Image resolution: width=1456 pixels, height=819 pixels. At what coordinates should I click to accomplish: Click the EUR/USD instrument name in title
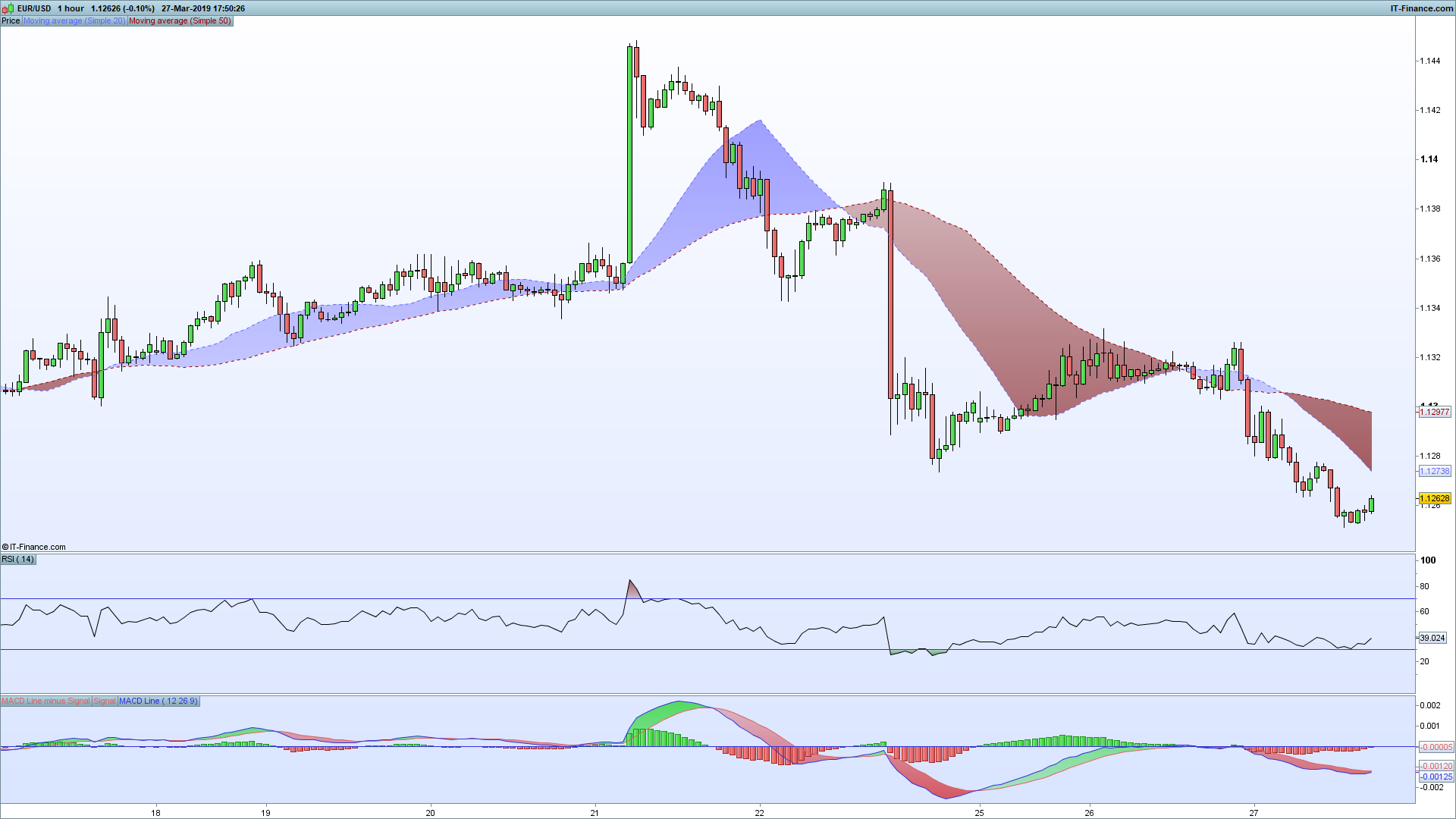[x=35, y=9]
